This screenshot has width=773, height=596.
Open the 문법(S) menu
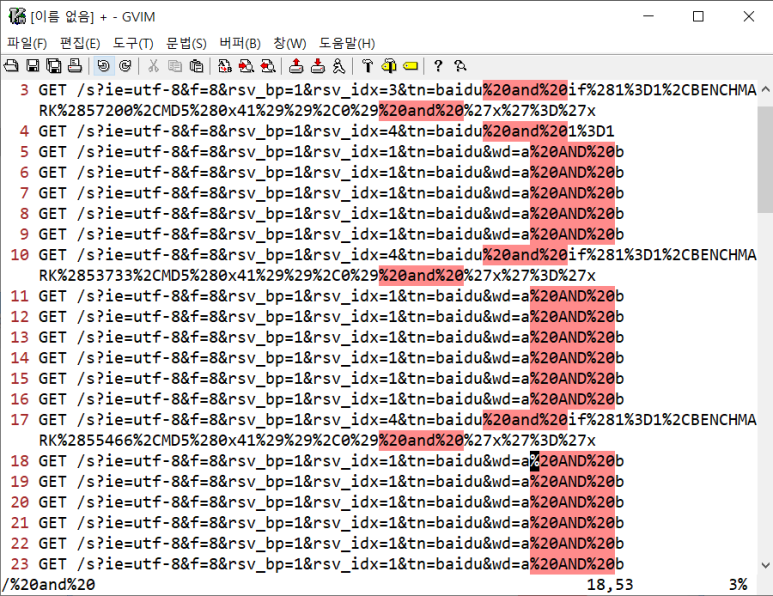pyautogui.click(x=186, y=43)
